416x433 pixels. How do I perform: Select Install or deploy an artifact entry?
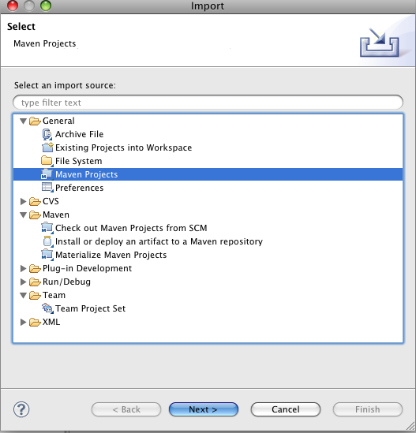159,241
